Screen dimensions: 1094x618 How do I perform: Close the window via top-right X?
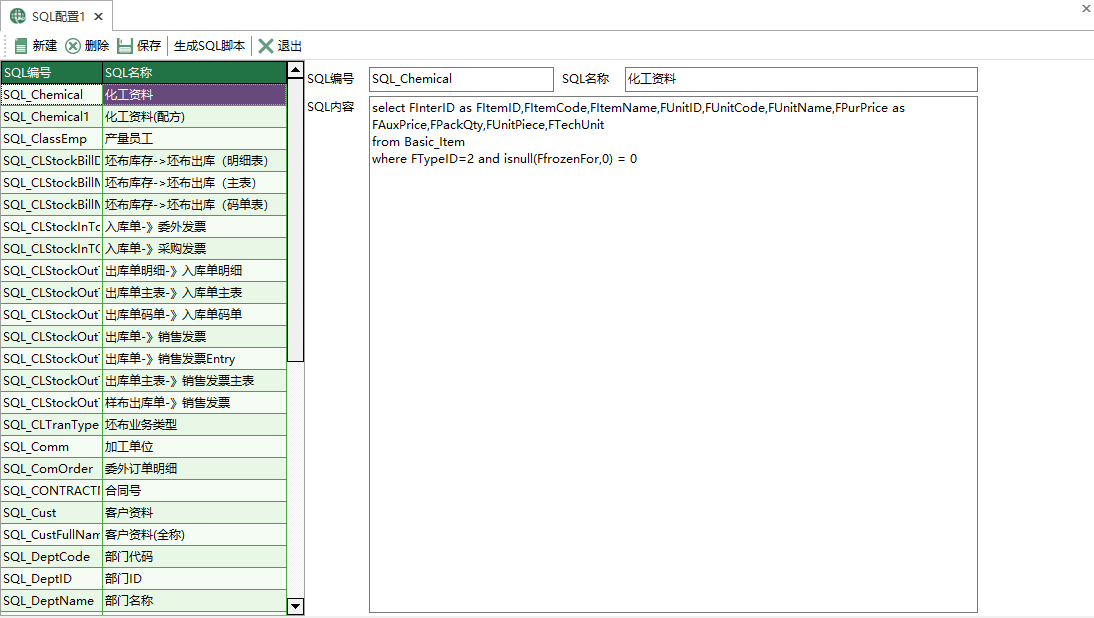(1086, 8)
